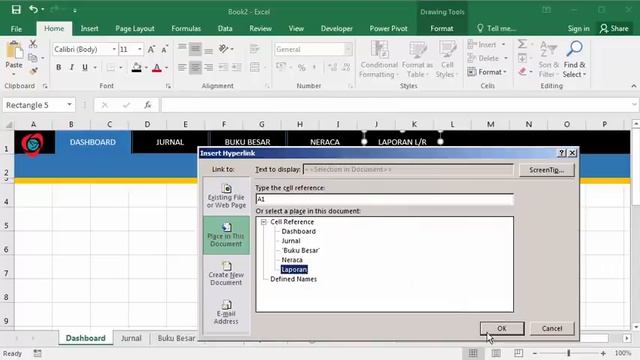Open Find & Select magnifier

coord(574,59)
